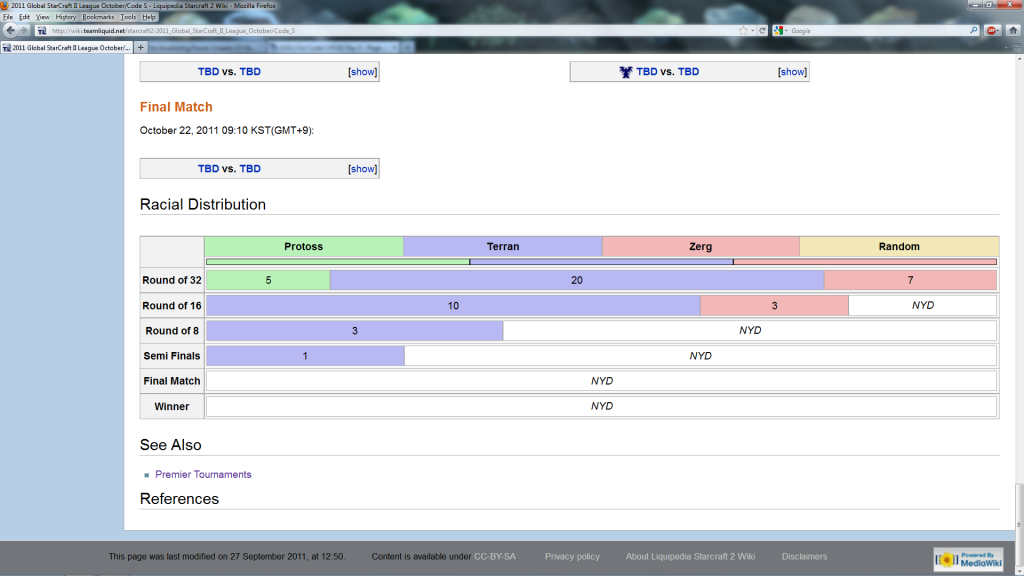Expand the Final Match TBD vs. TBD show toggle
Screen dimensions: 1024x576
pos(363,169)
